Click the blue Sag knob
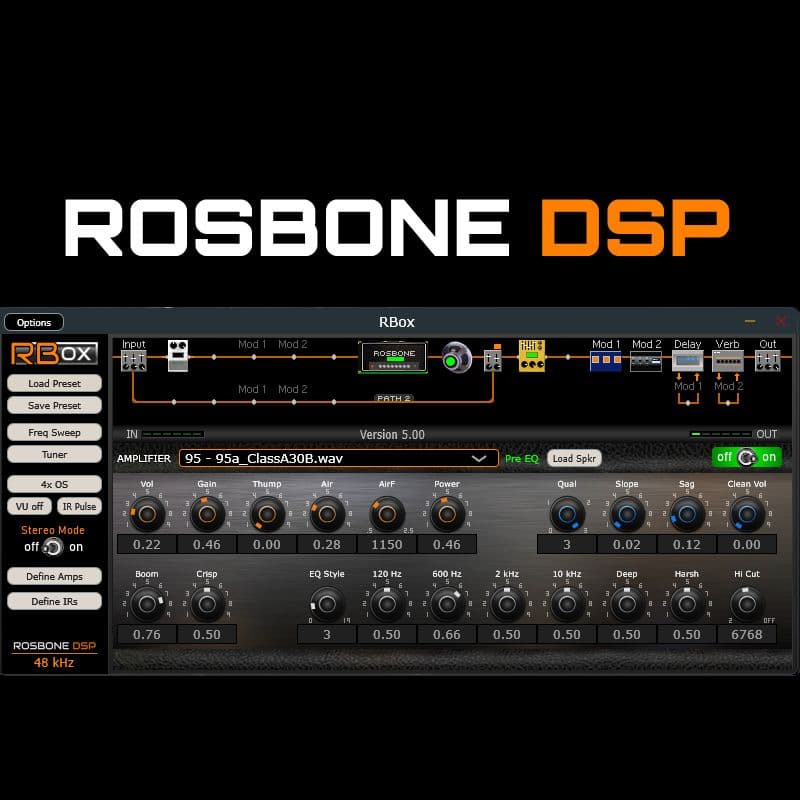This screenshot has height=800, width=800. point(687,514)
